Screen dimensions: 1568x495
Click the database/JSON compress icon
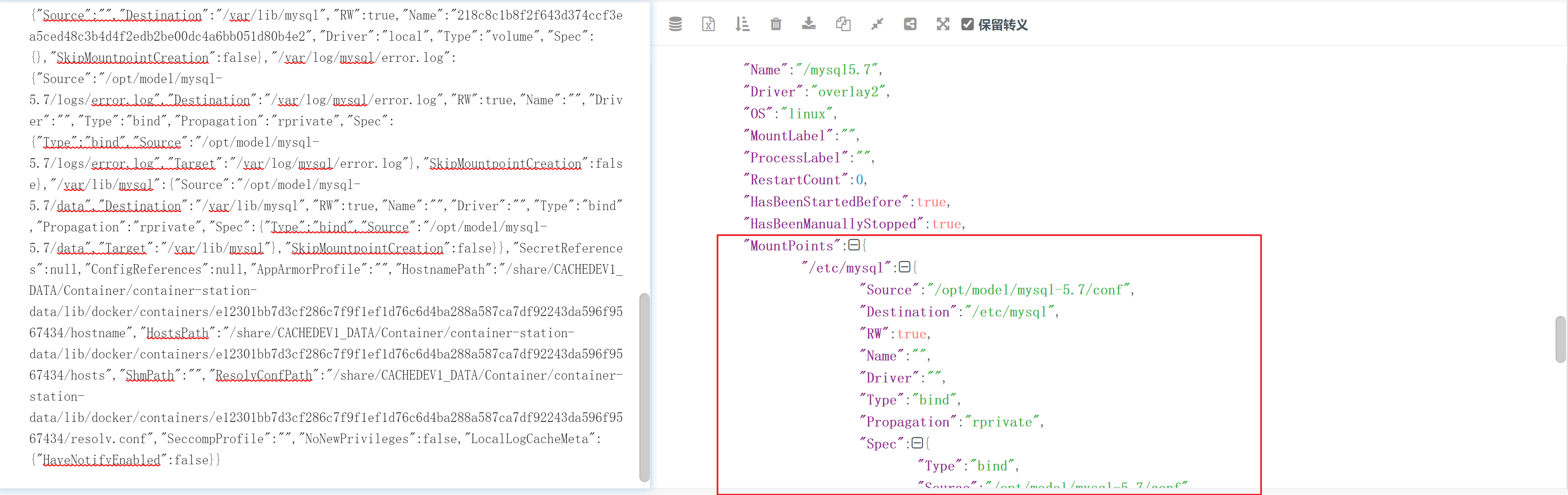tap(675, 25)
